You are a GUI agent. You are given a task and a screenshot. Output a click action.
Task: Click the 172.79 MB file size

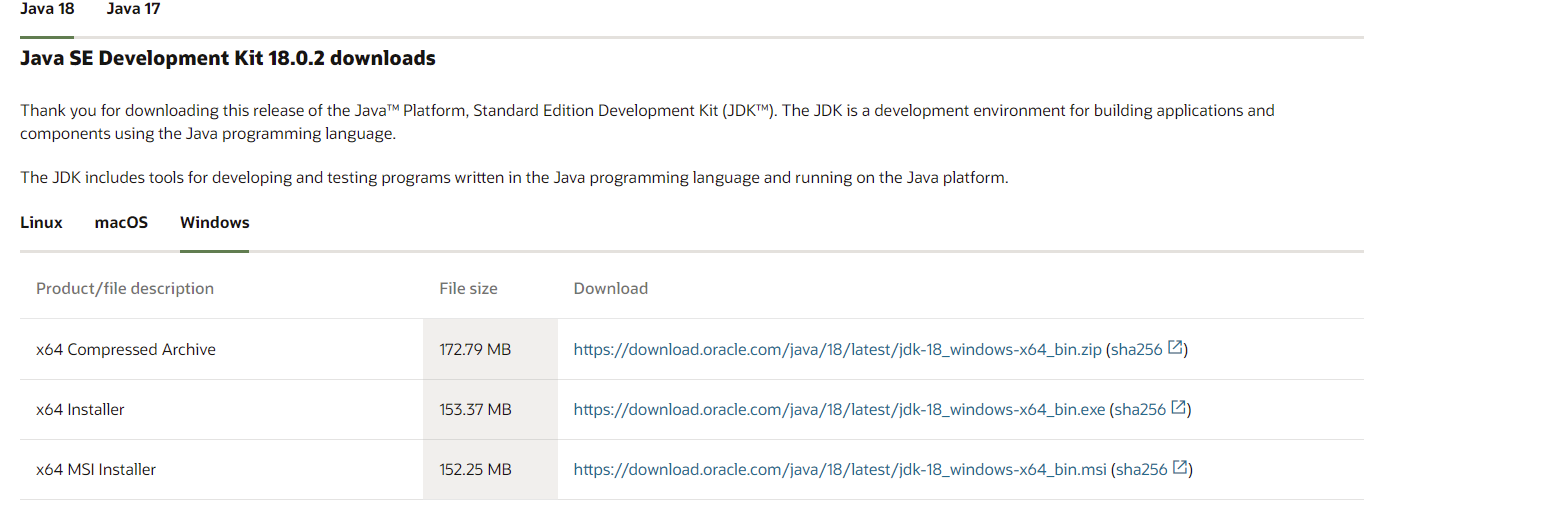[x=475, y=349]
